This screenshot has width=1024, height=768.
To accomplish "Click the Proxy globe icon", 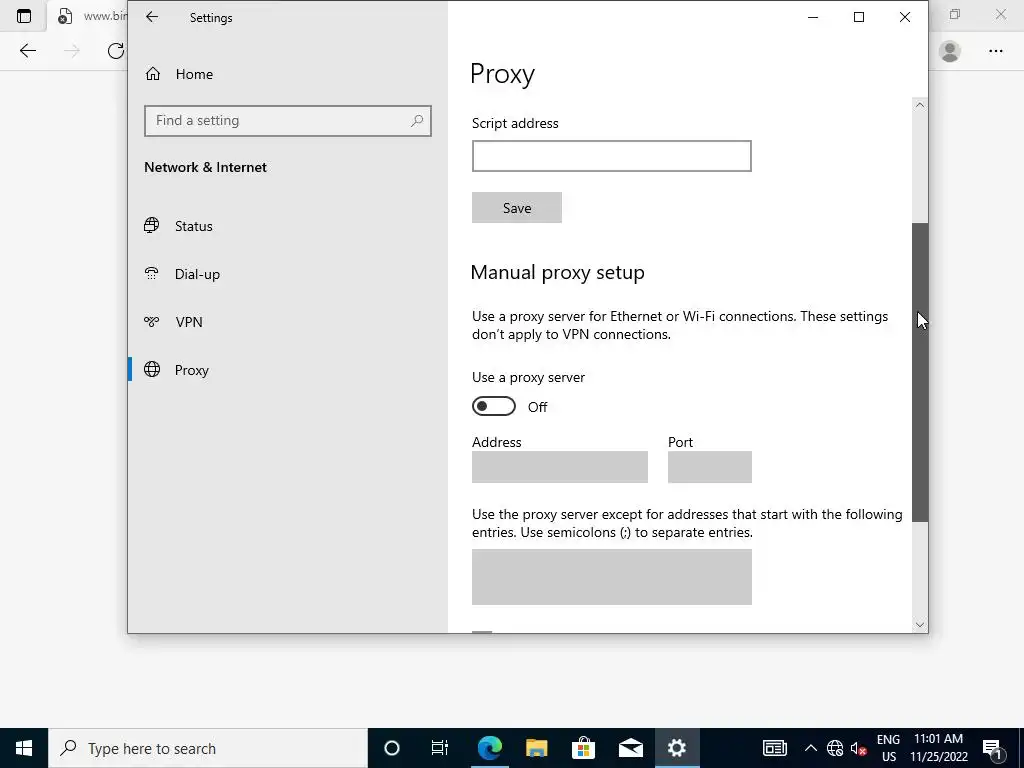I will pyautogui.click(x=152, y=370).
